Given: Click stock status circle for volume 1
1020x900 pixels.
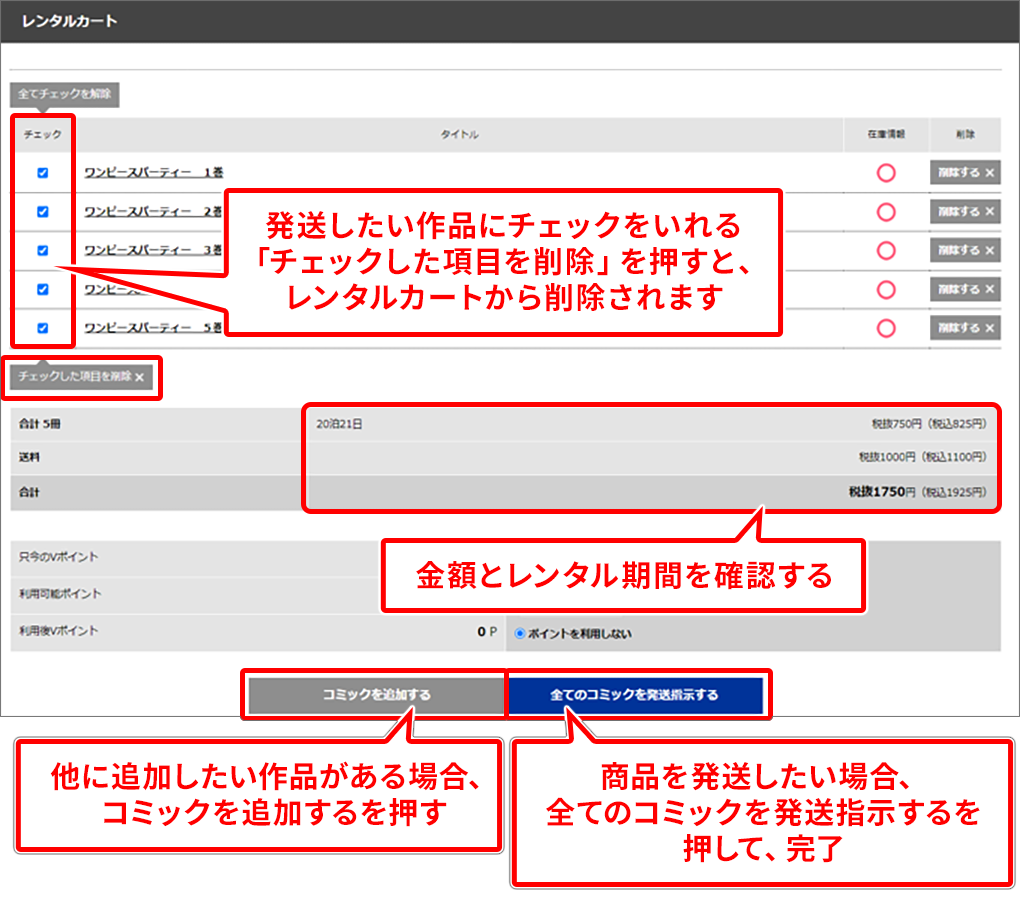Looking at the screenshot, I should 885,173.
